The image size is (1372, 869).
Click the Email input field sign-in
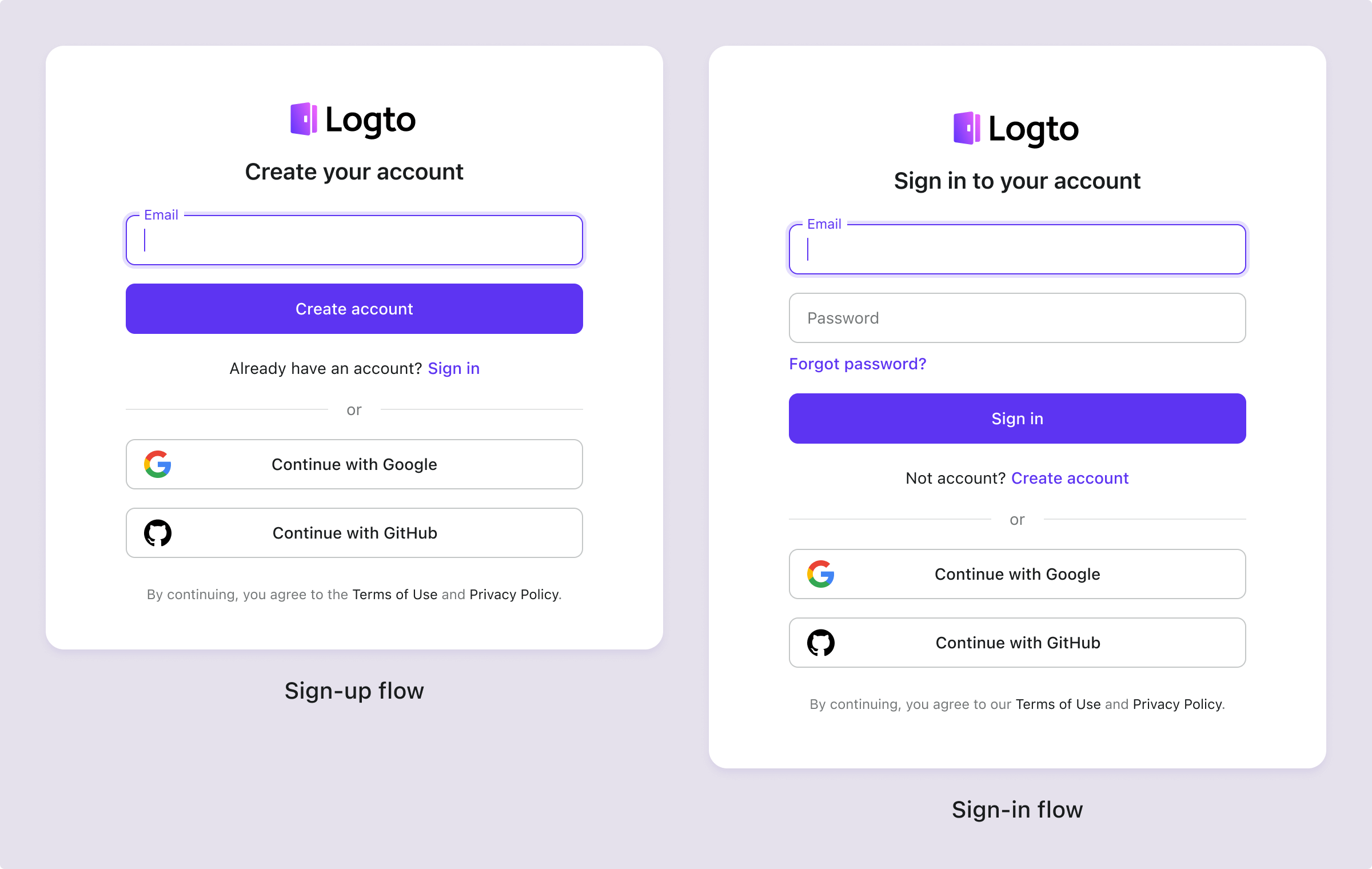(x=1017, y=248)
